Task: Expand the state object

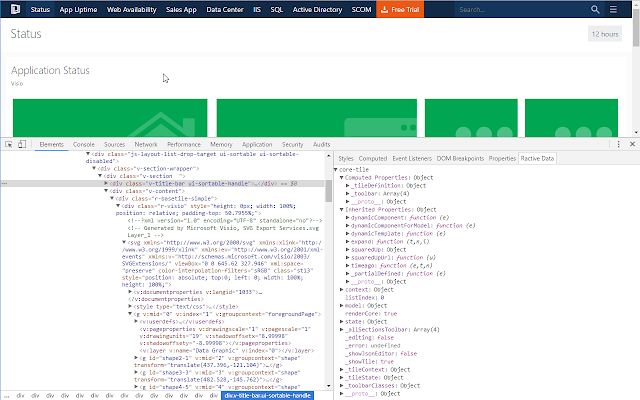Action: tap(342, 322)
